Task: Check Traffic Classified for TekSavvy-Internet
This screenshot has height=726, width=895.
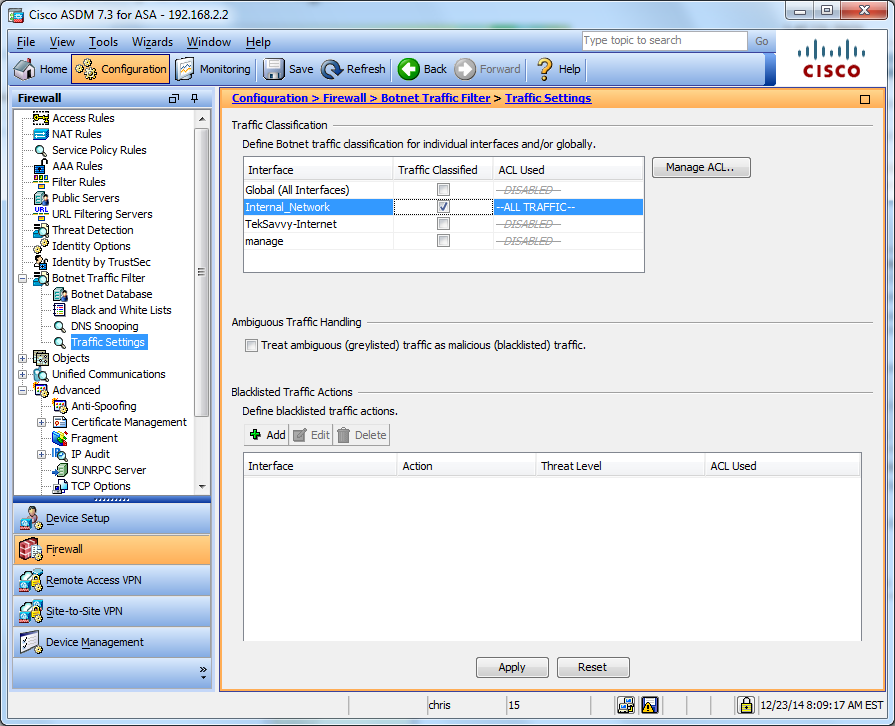Action: tap(443, 224)
